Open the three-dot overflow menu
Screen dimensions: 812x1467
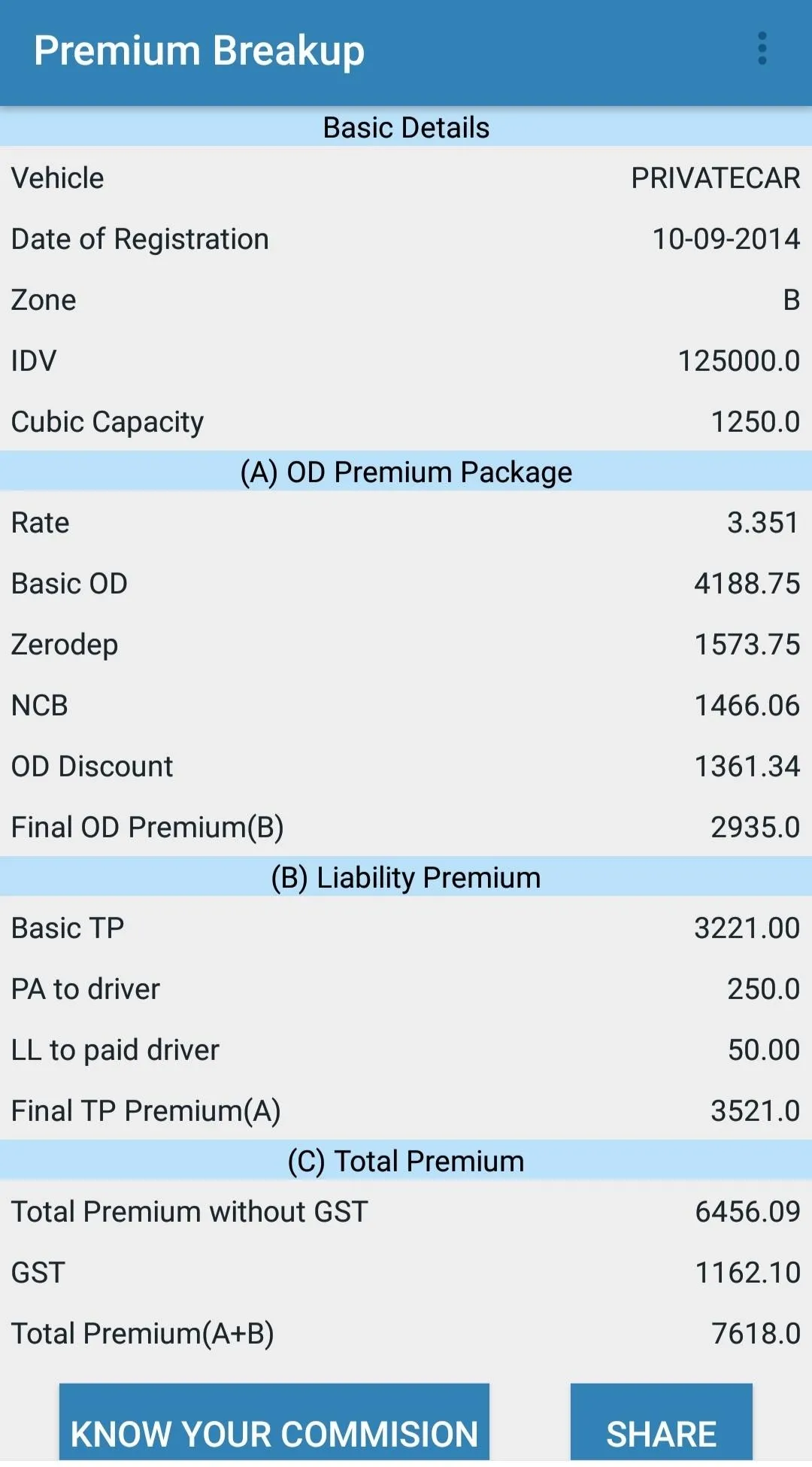click(762, 49)
